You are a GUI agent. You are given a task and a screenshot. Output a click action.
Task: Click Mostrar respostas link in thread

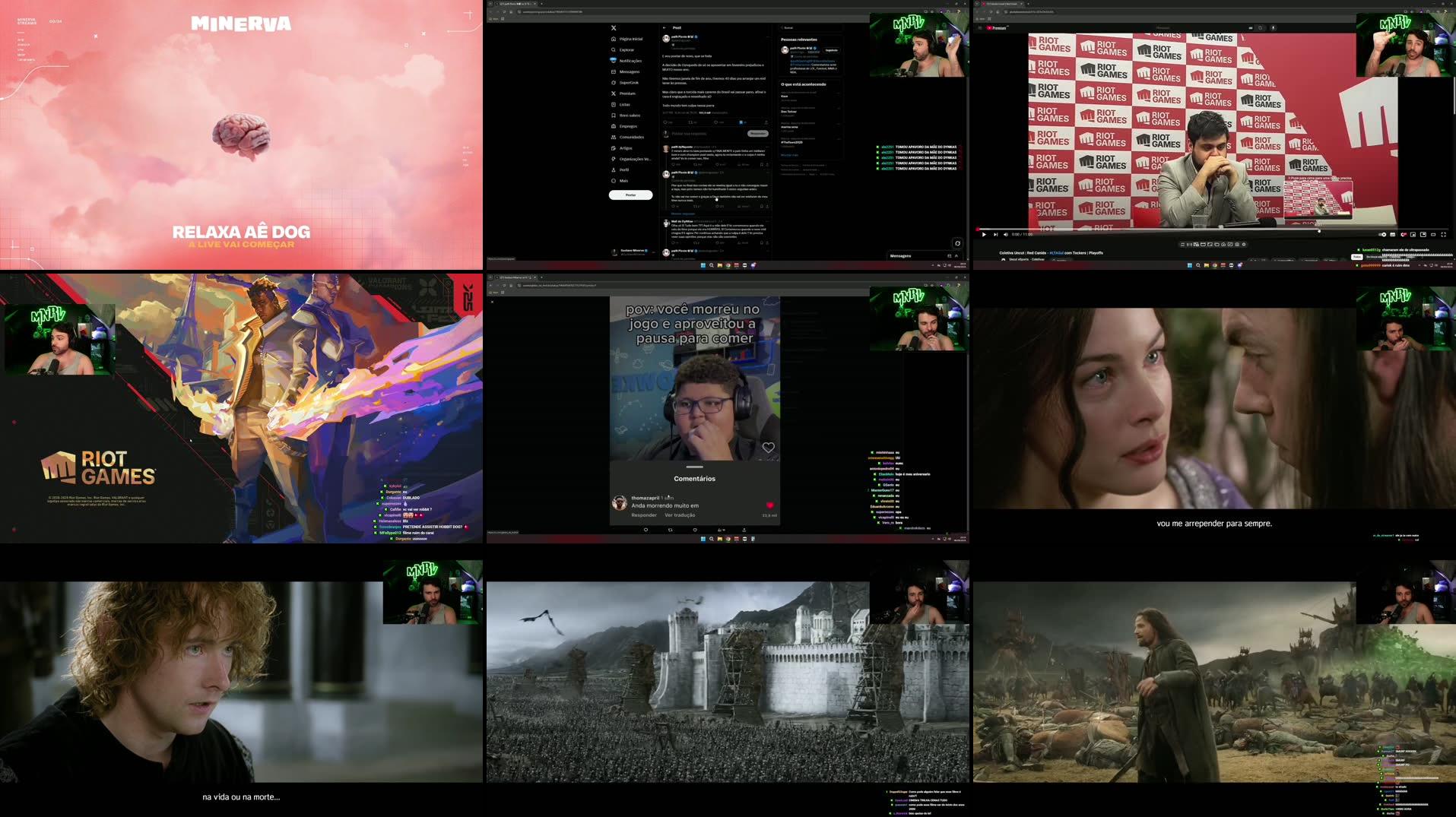click(x=683, y=214)
